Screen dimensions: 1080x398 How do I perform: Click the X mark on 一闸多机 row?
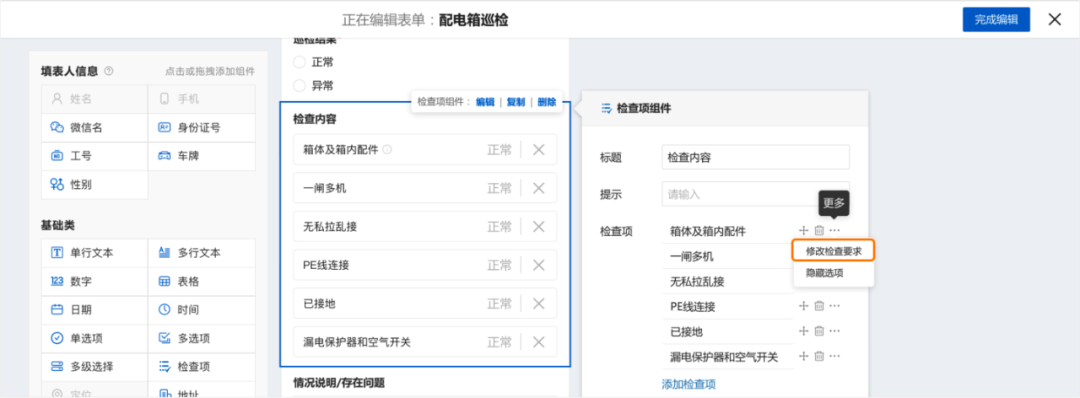[x=539, y=188]
